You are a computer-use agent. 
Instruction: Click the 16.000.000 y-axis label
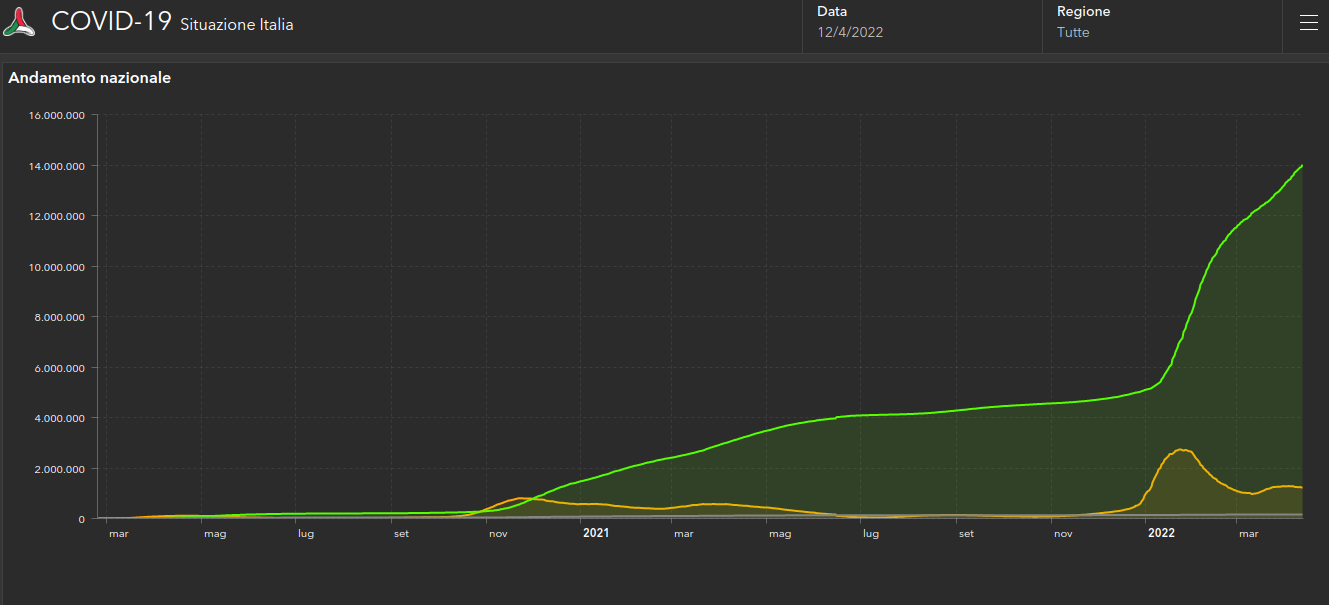(x=56, y=115)
